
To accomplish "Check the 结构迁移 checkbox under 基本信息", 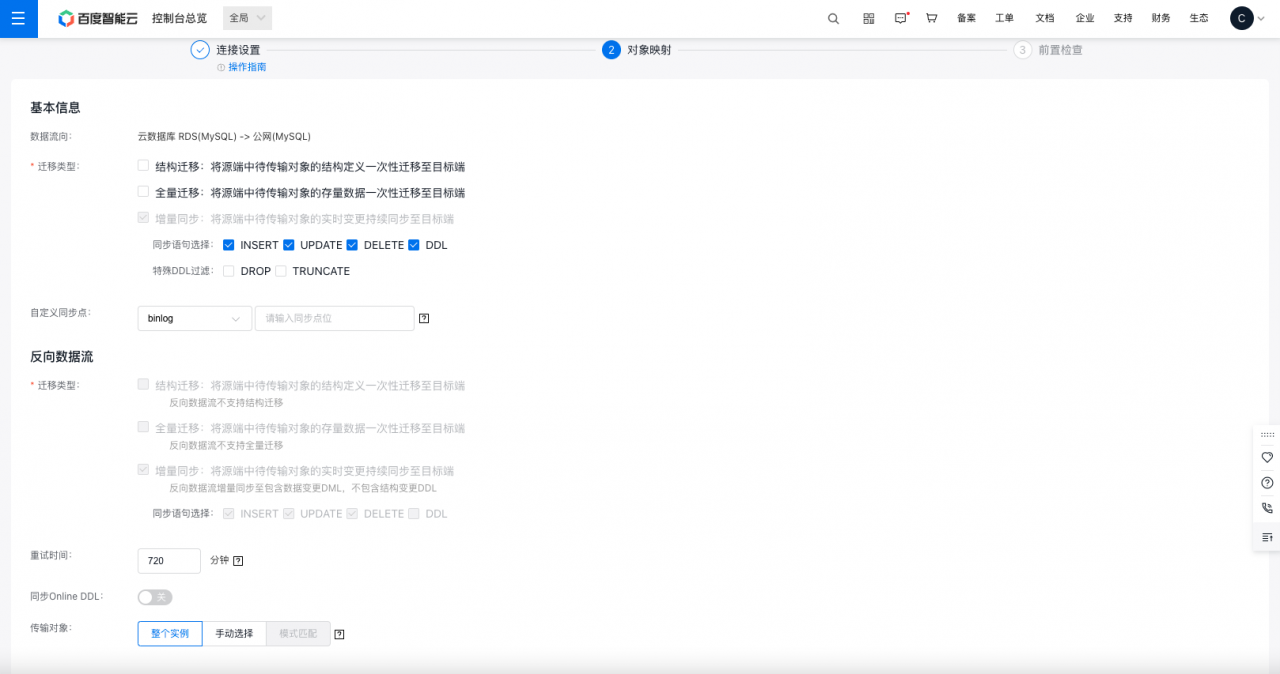I will click(x=144, y=166).
